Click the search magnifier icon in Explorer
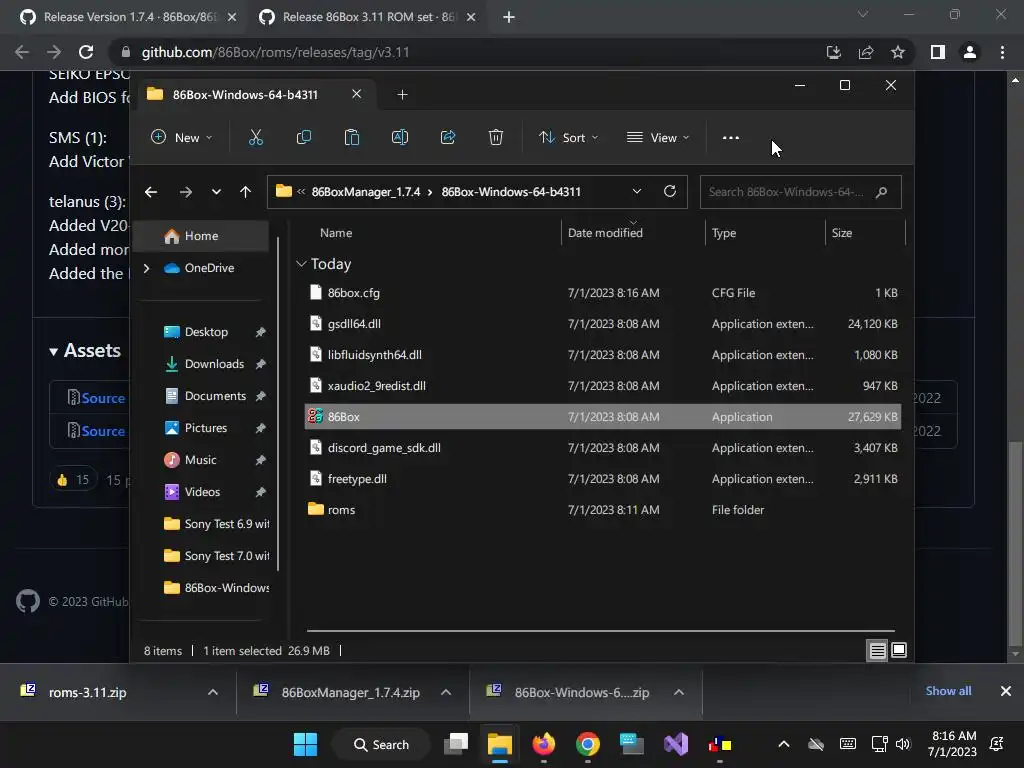 (x=882, y=192)
